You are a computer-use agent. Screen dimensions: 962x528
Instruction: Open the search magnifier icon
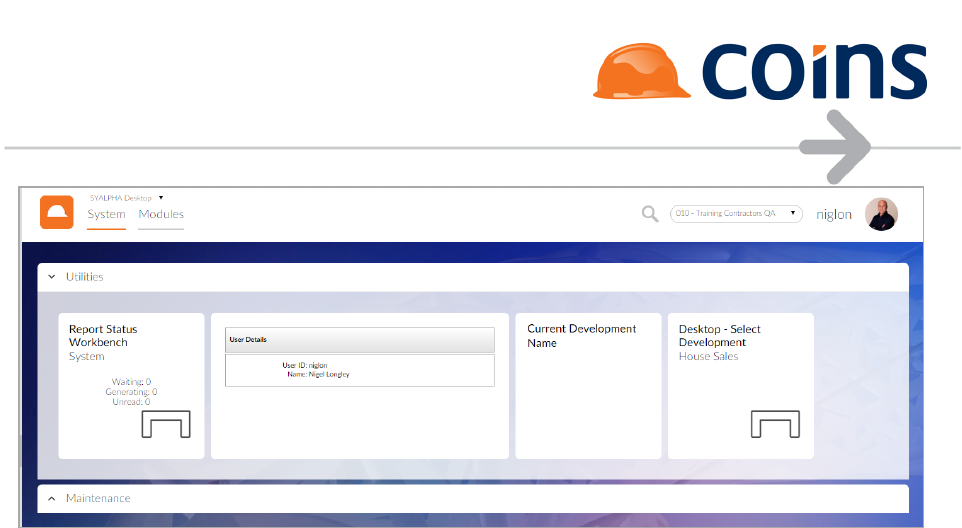[x=650, y=214]
